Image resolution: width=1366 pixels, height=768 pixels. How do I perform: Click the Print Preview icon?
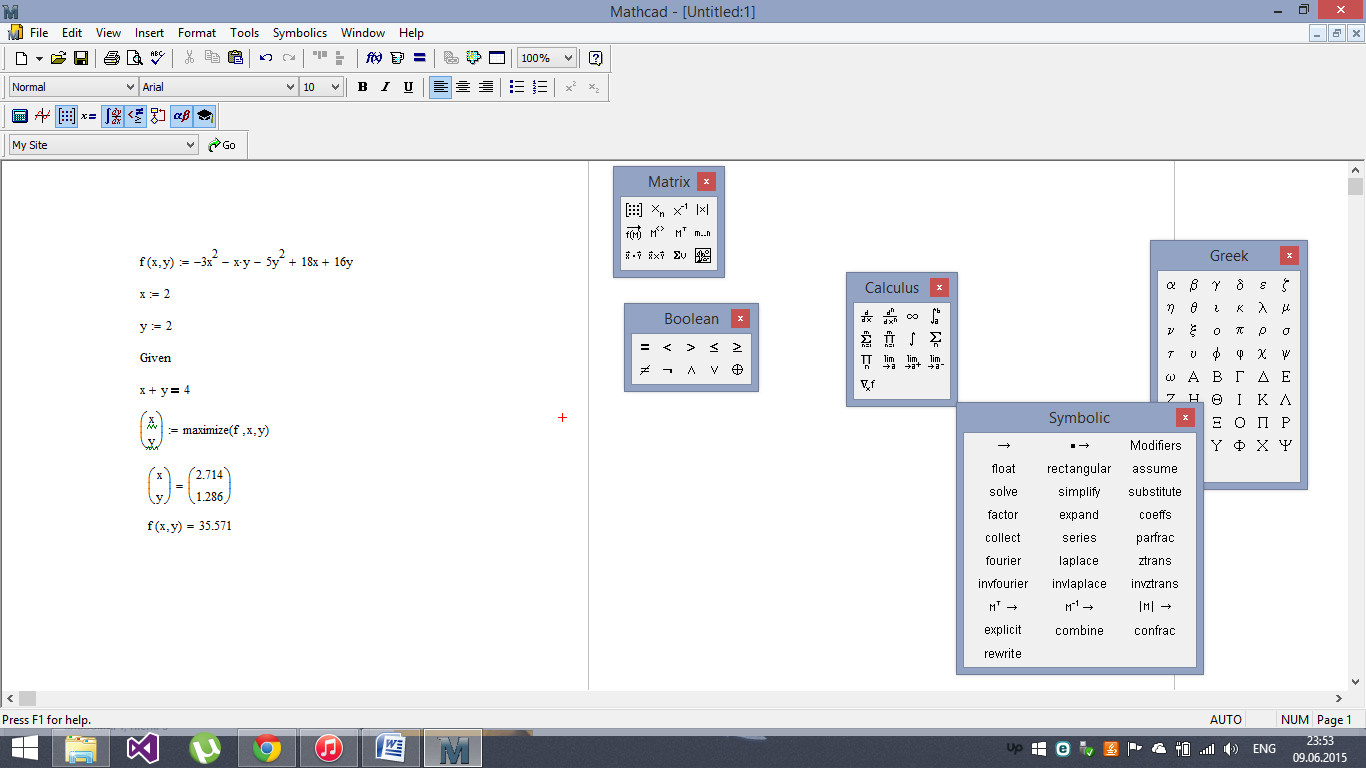(134, 58)
